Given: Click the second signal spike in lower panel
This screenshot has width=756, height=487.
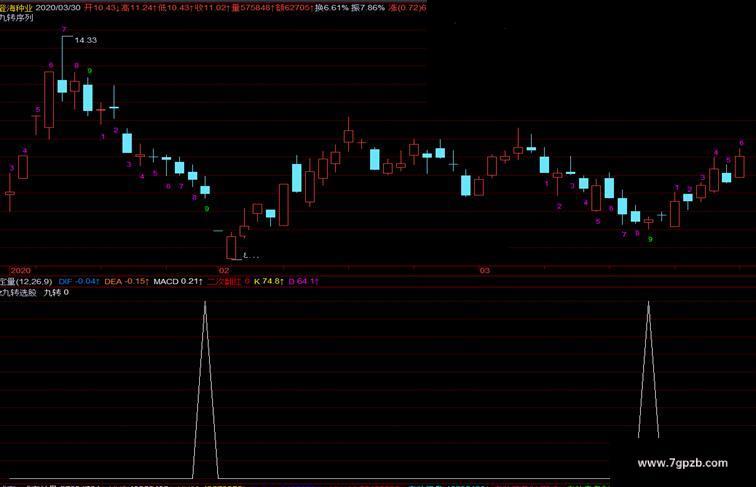Looking at the screenshot, I should [648, 369].
